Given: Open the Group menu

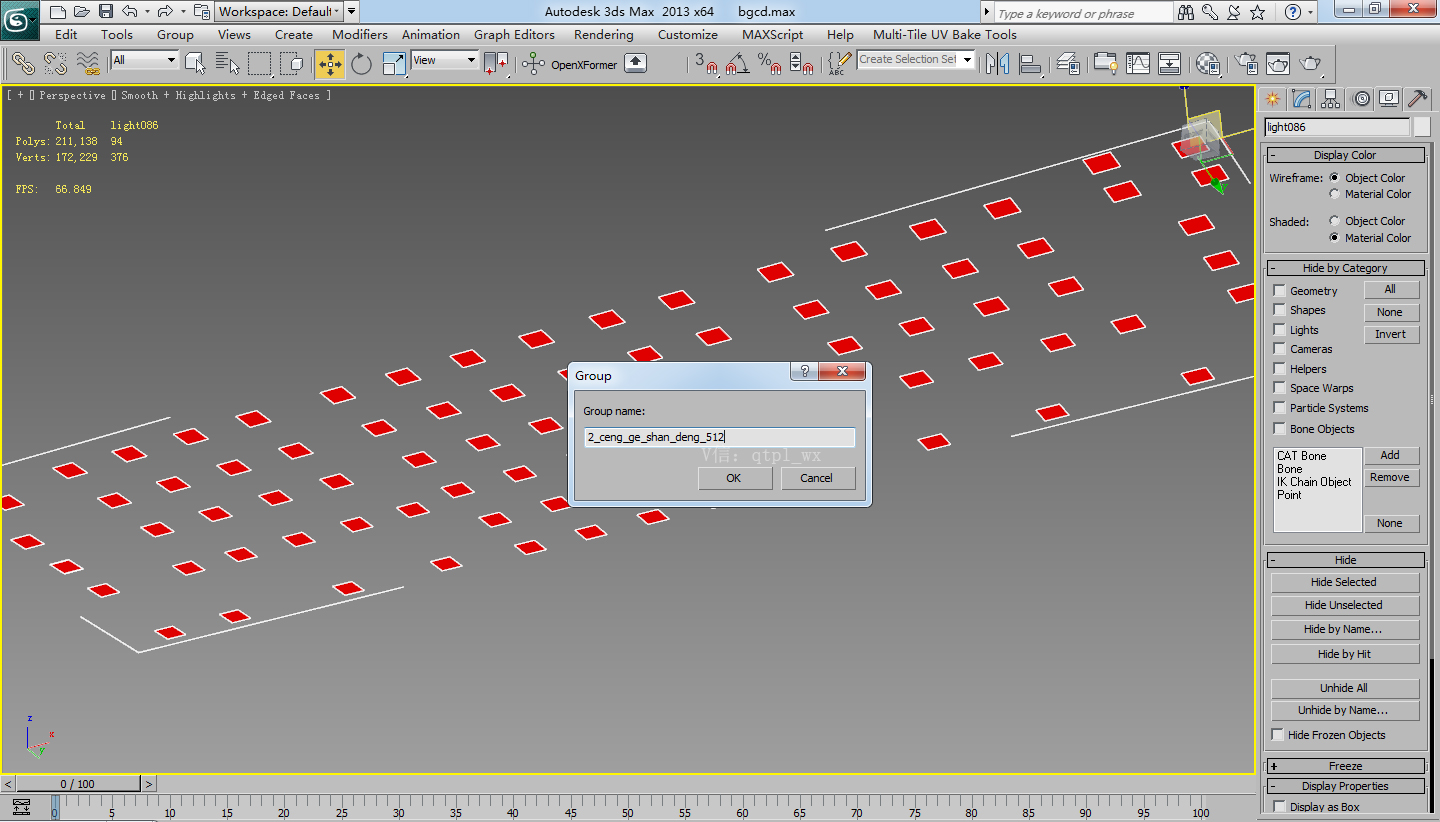Looking at the screenshot, I should point(175,34).
